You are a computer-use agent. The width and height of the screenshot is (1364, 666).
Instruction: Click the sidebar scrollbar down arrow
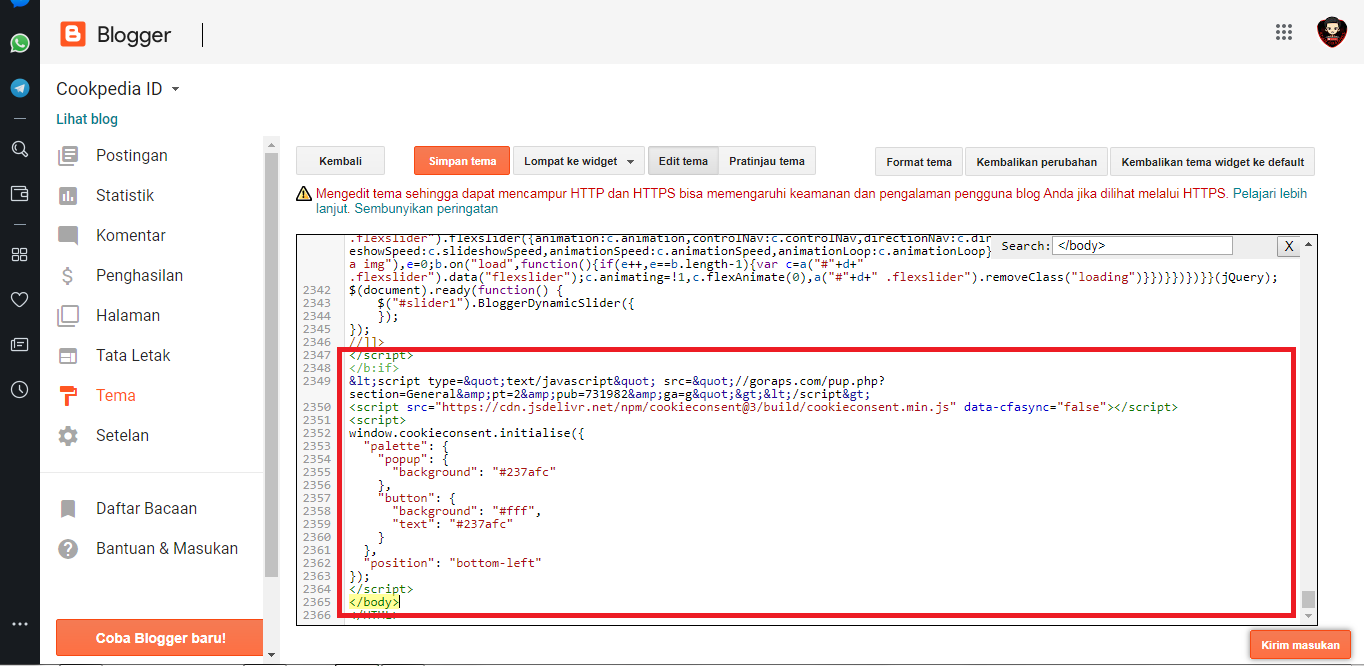click(x=271, y=654)
